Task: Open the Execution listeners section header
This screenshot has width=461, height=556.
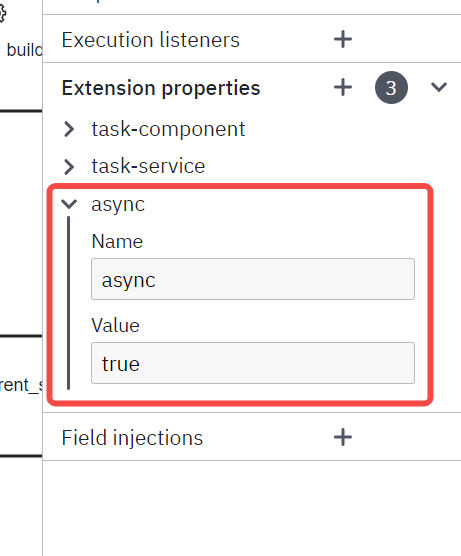Action: coord(151,40)
